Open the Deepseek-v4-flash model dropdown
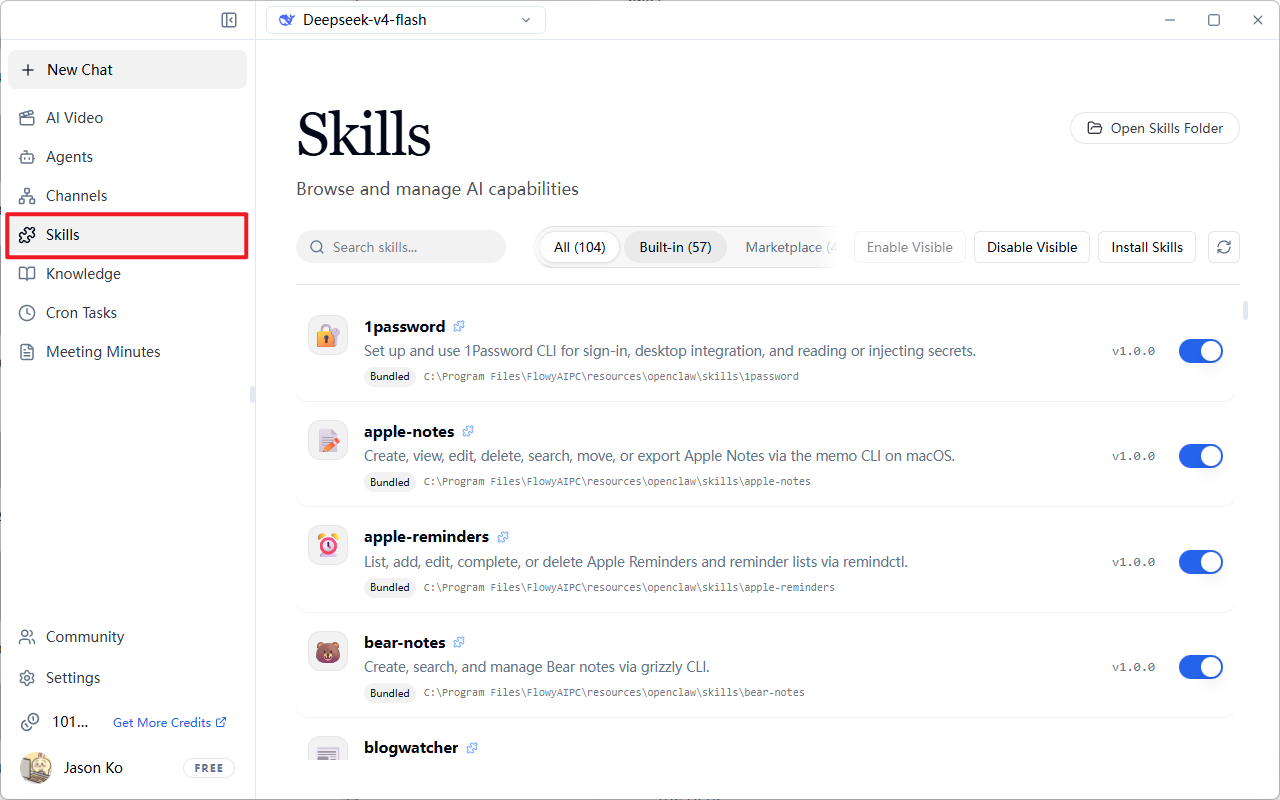The height and width of the screenshot is (800, 1280). pos(406,20)
